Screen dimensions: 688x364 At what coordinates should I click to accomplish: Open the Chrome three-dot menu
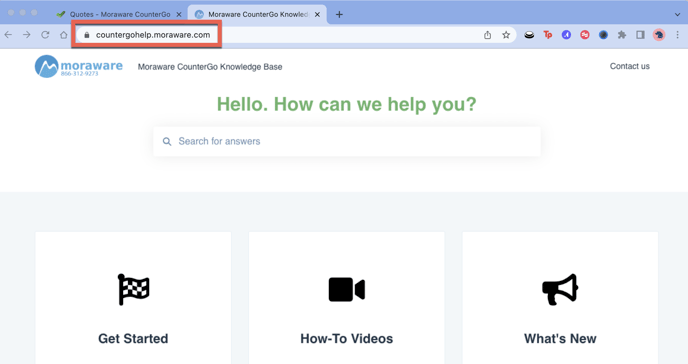[677, 35]
